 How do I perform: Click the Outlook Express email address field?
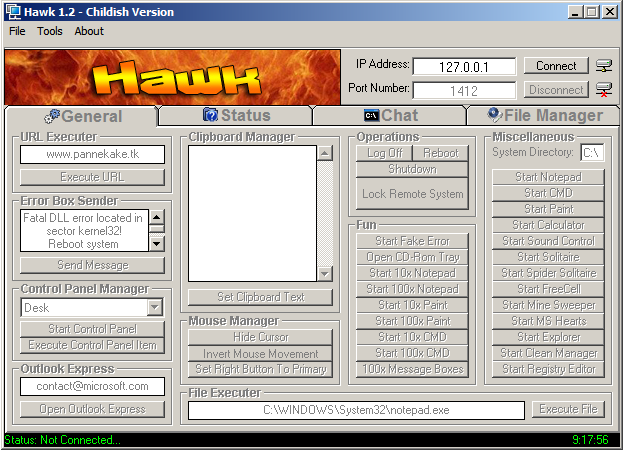coord(92,386)
